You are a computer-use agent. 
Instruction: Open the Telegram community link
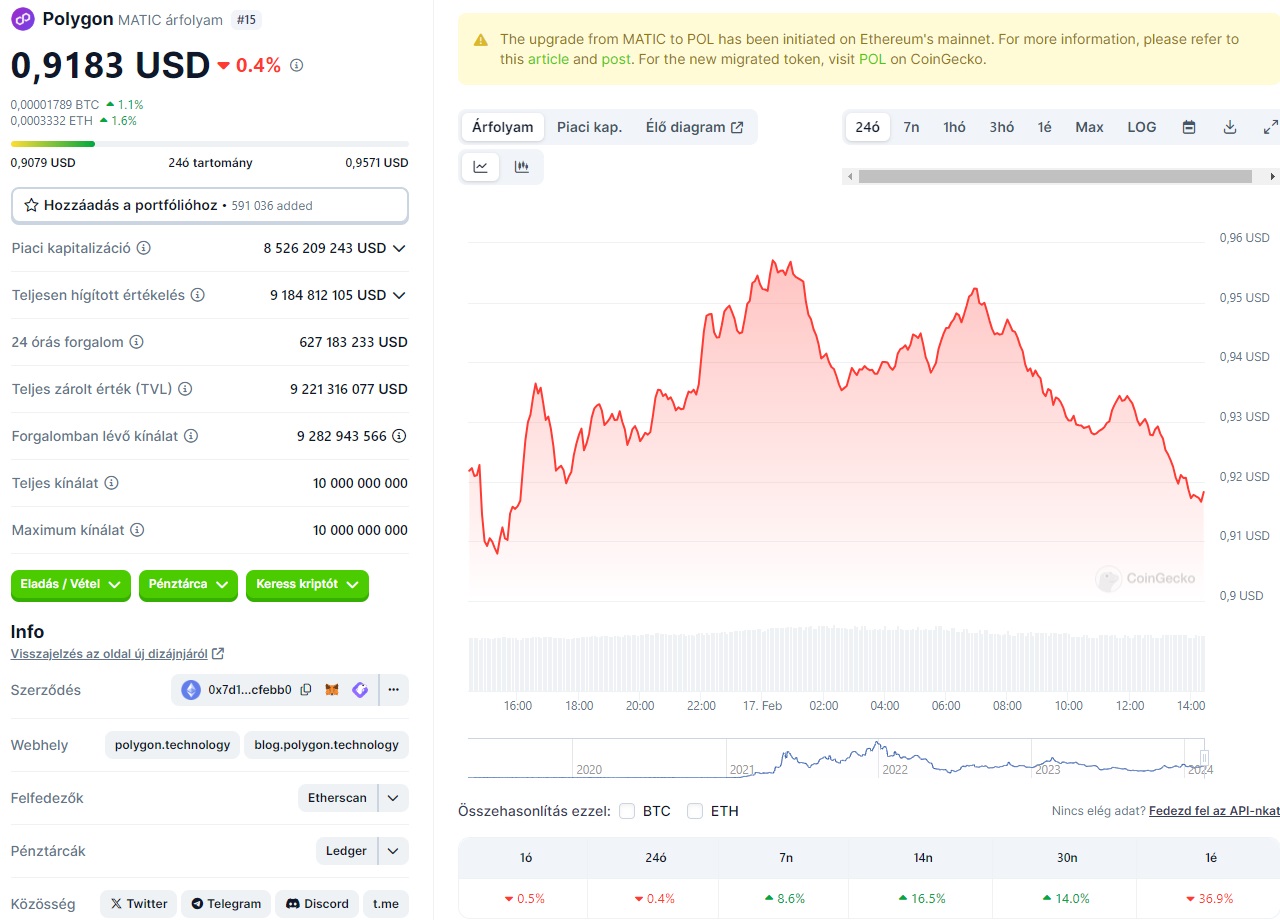pyautogui.click(x=226, y=904)
